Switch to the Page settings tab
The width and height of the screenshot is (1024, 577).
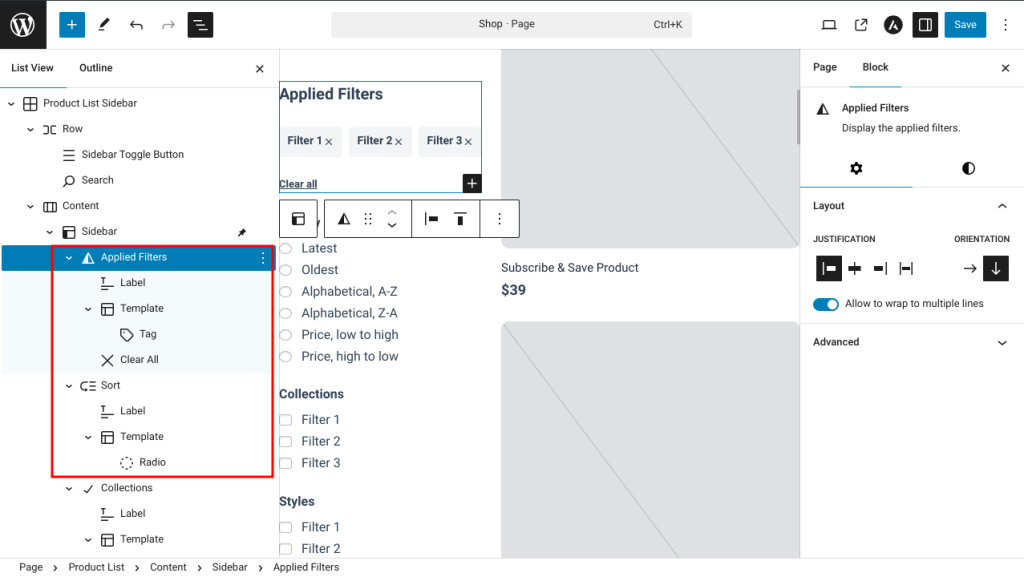pyautogui.click(x=824, y=67)
